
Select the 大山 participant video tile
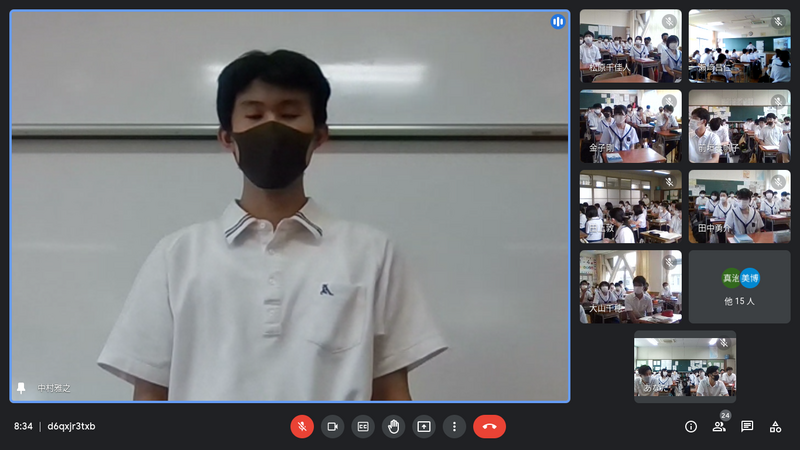630,287
